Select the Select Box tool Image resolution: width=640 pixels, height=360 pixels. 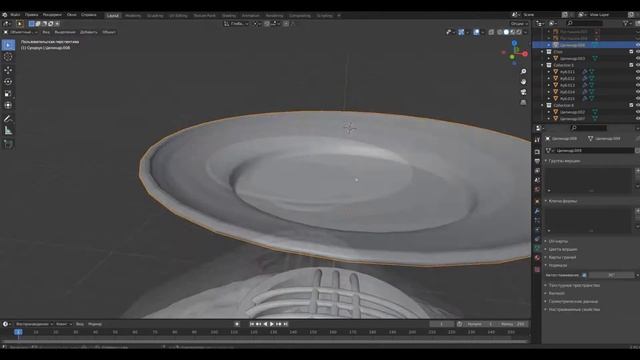click(x=8, y=45)
